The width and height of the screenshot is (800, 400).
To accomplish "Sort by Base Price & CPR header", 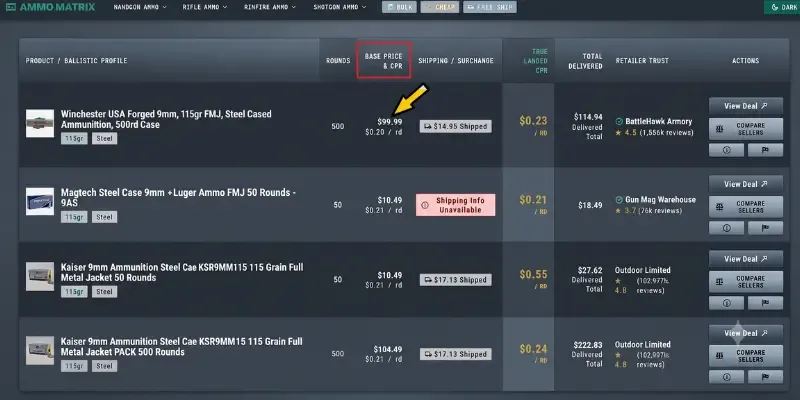I will (x=384, y=61).
